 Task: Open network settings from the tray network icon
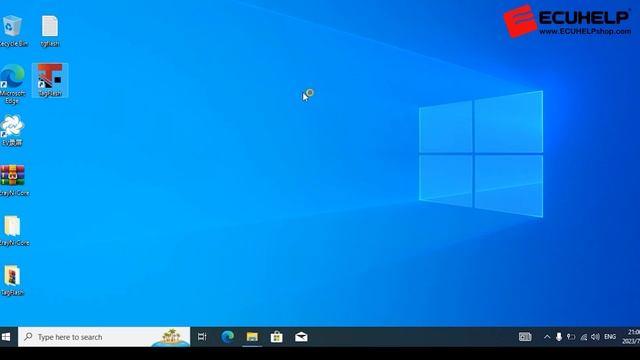tap(584, 337)
